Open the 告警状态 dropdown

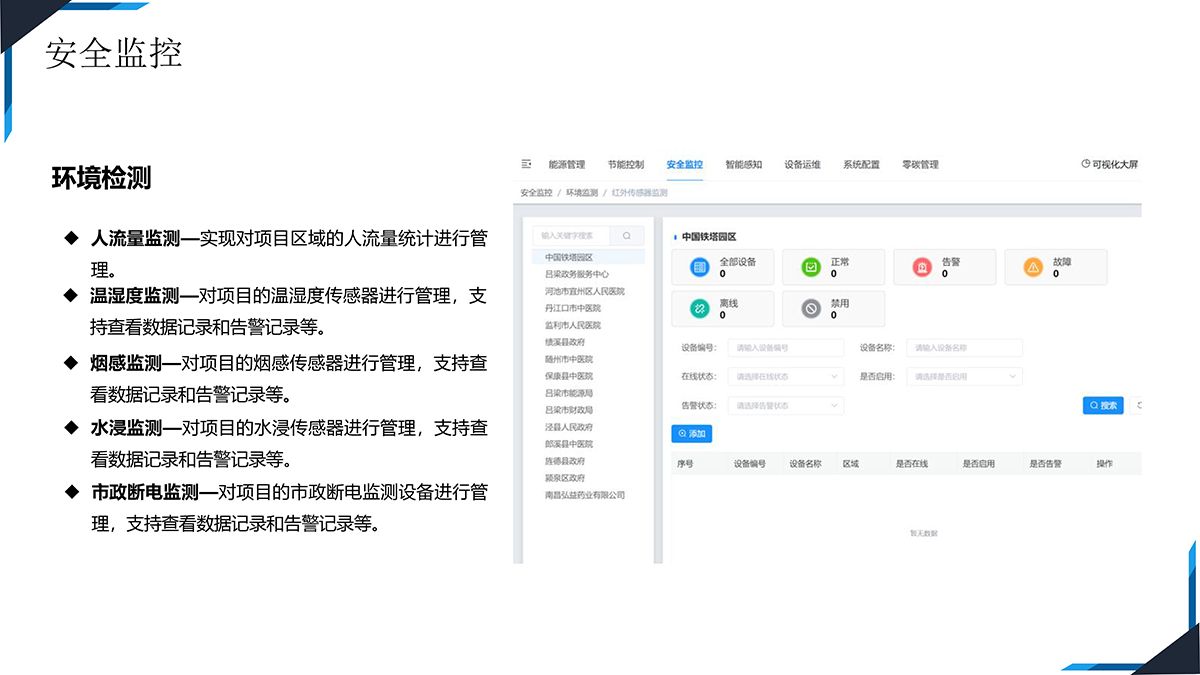tap(785, 406)
